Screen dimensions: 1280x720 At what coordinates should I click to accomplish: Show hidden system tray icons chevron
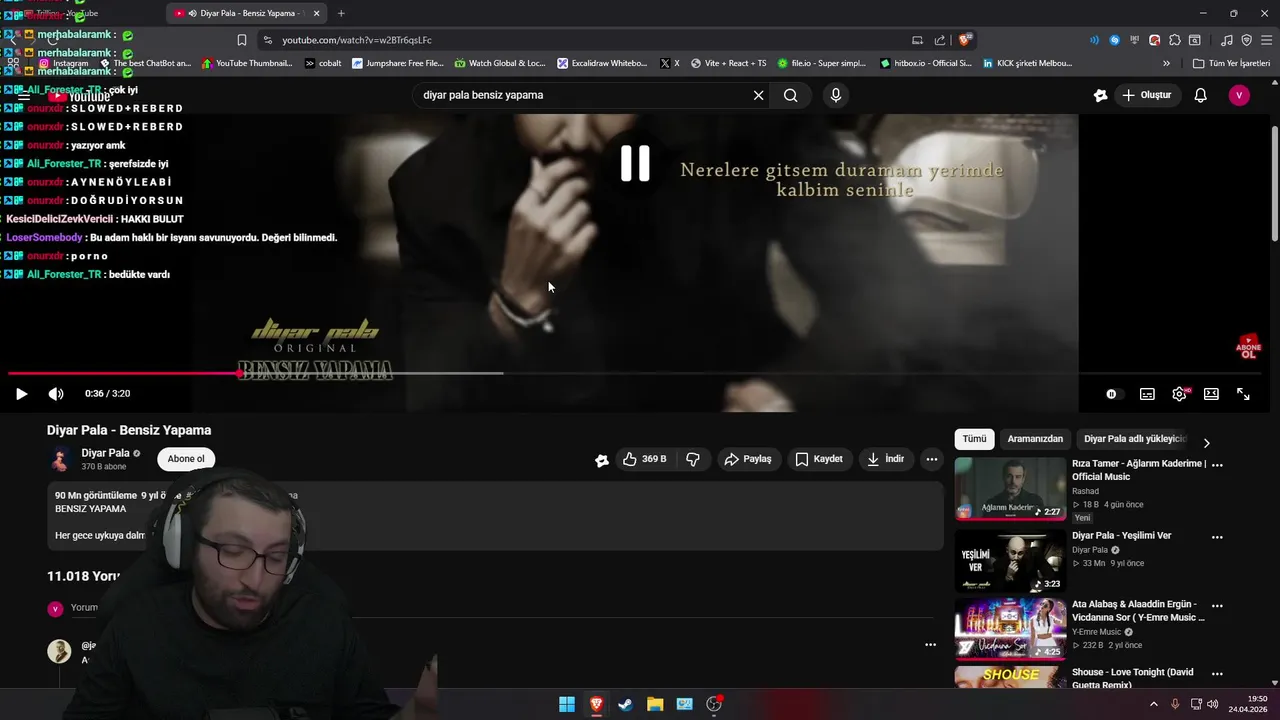[1153, 704]
